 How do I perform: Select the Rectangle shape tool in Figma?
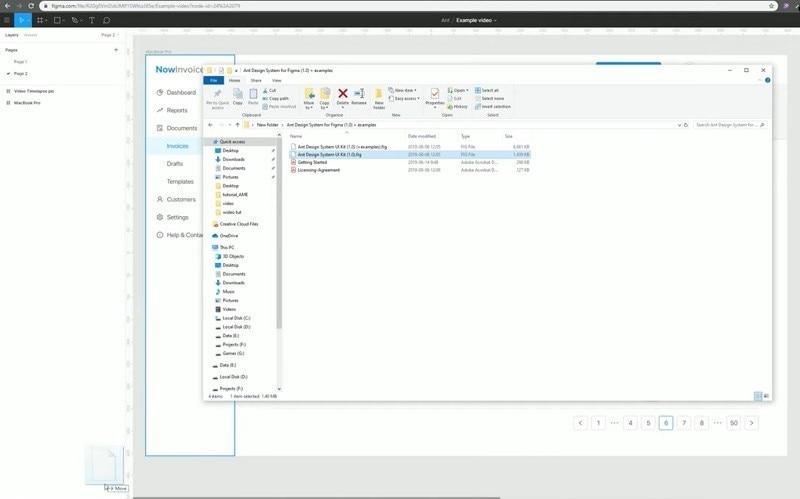pos(58,20)
